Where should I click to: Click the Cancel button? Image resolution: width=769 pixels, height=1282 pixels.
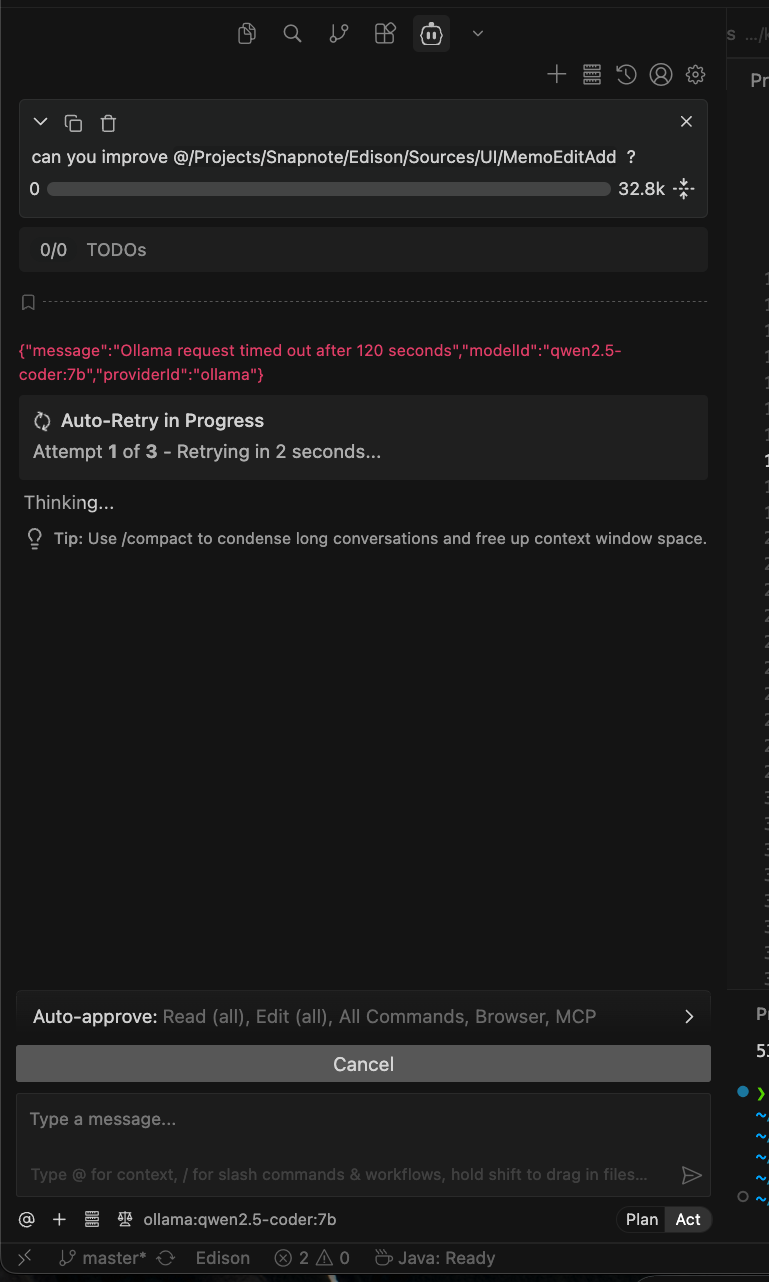coord(363,1064)
